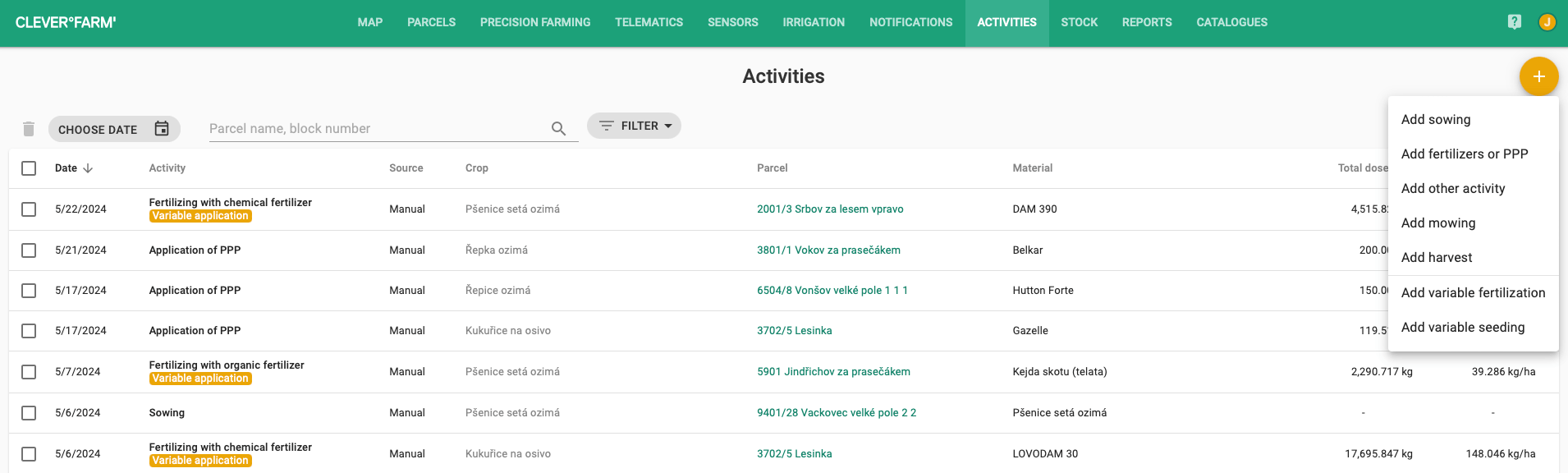This screenshot has height=473, width=1568.
Task: Click the CleverFarm logo
Action: coord(66,22)
